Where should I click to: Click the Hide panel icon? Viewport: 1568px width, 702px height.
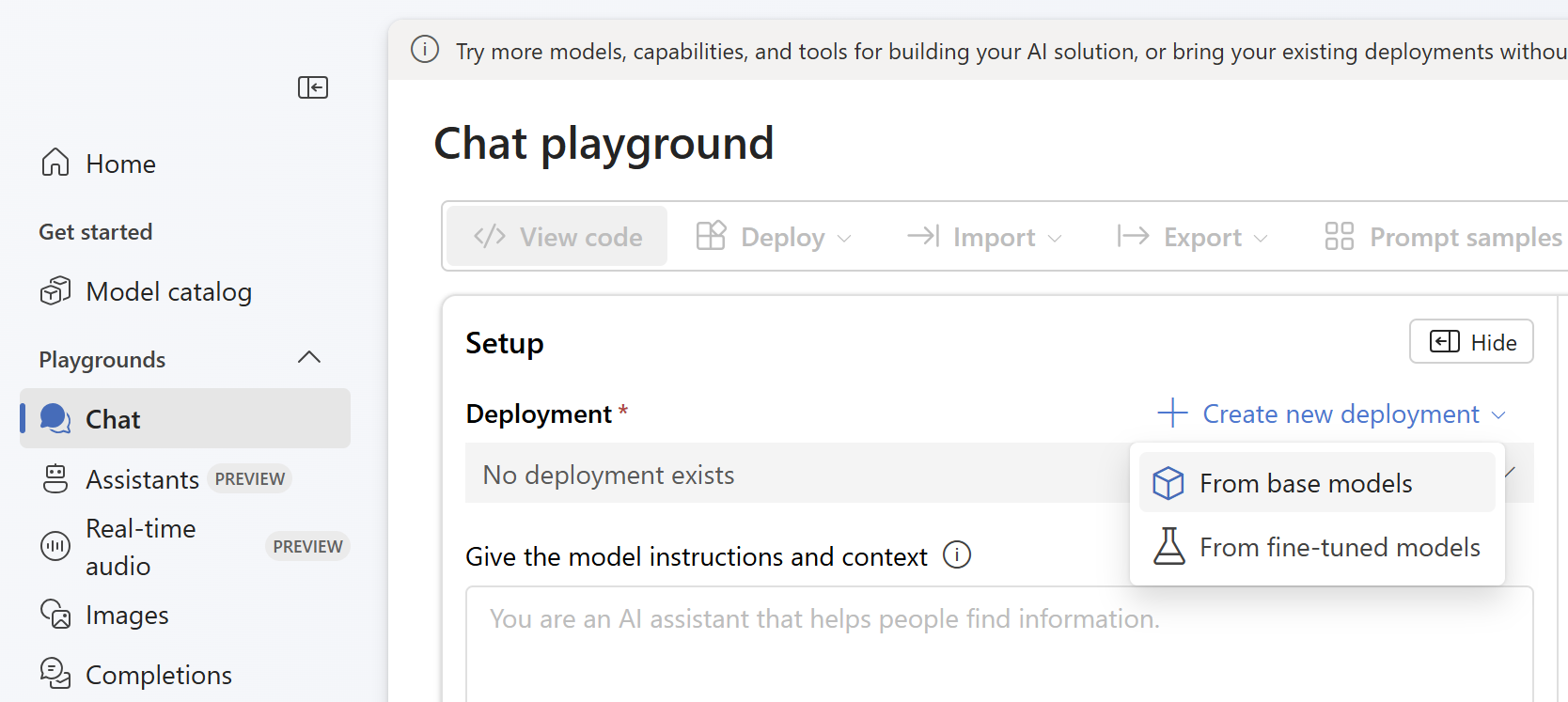[x=1445, y=341]
